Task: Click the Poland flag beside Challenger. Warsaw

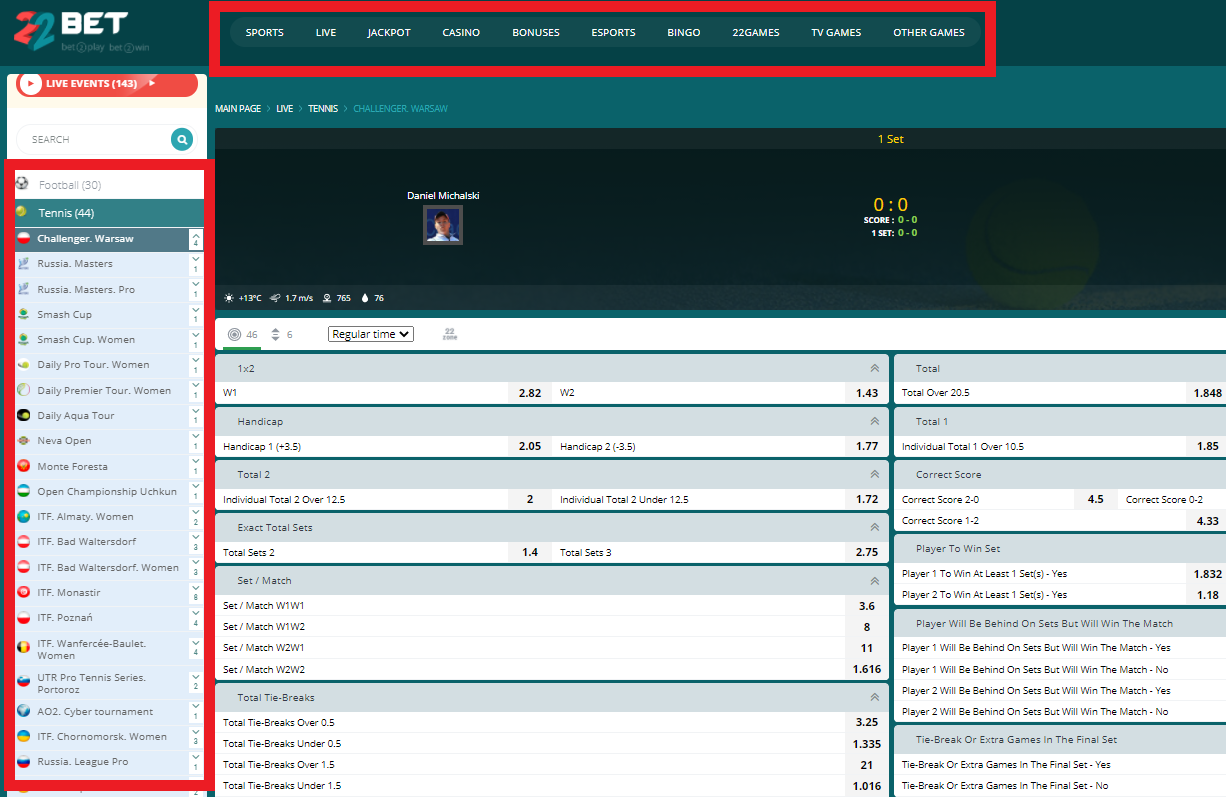Action: pos(23,239)
